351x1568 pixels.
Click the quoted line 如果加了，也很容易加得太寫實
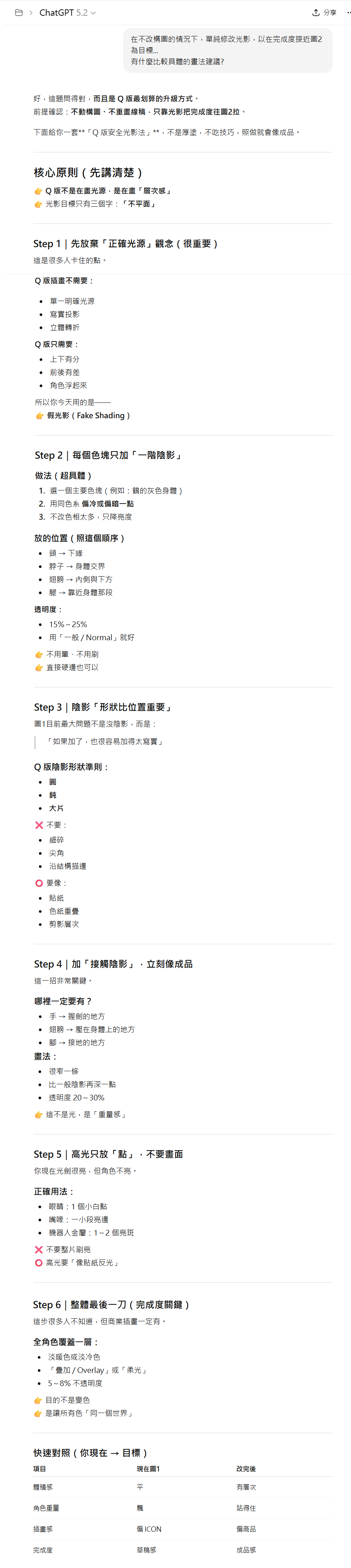point(105,741)
